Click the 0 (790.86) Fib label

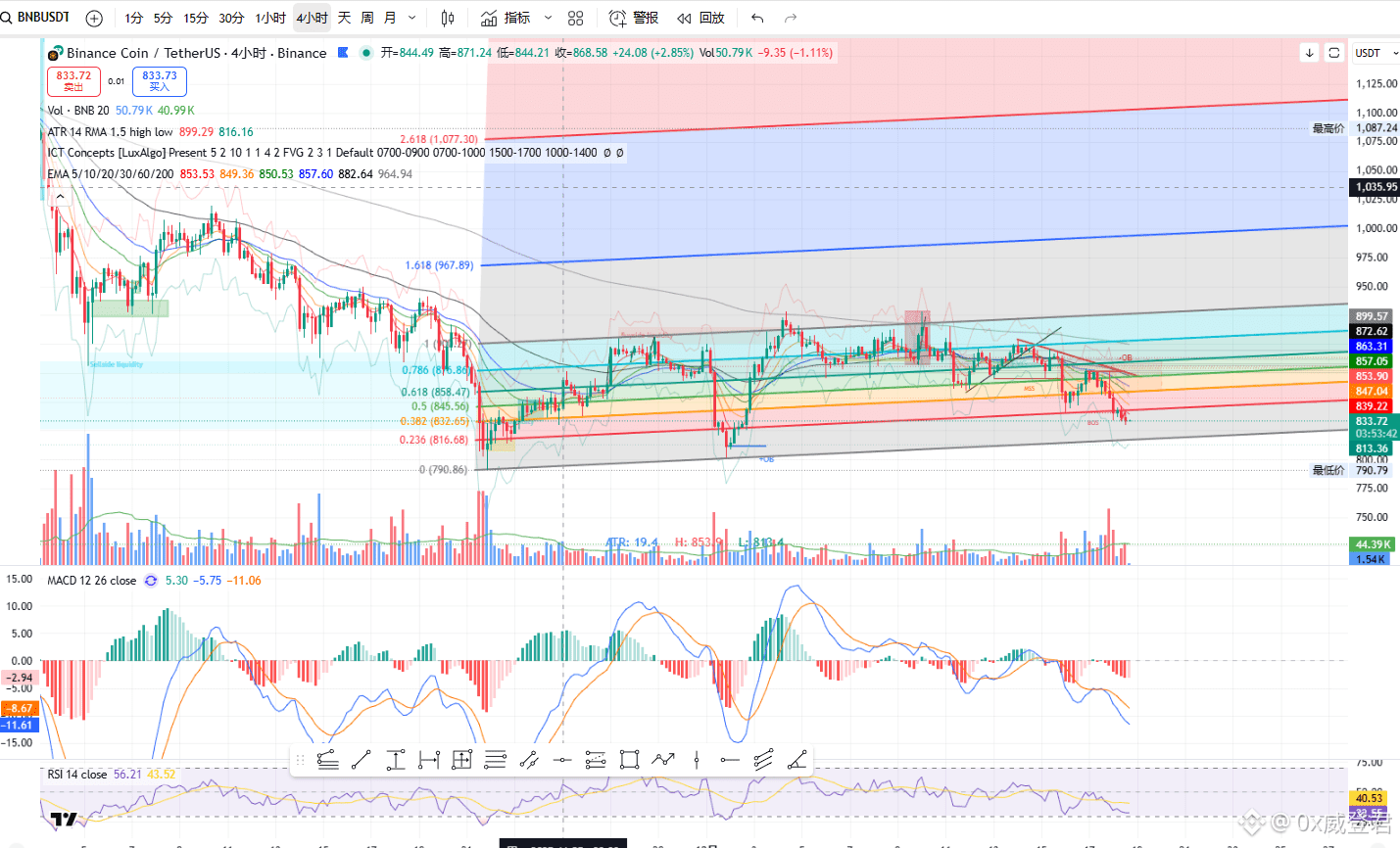443,470
